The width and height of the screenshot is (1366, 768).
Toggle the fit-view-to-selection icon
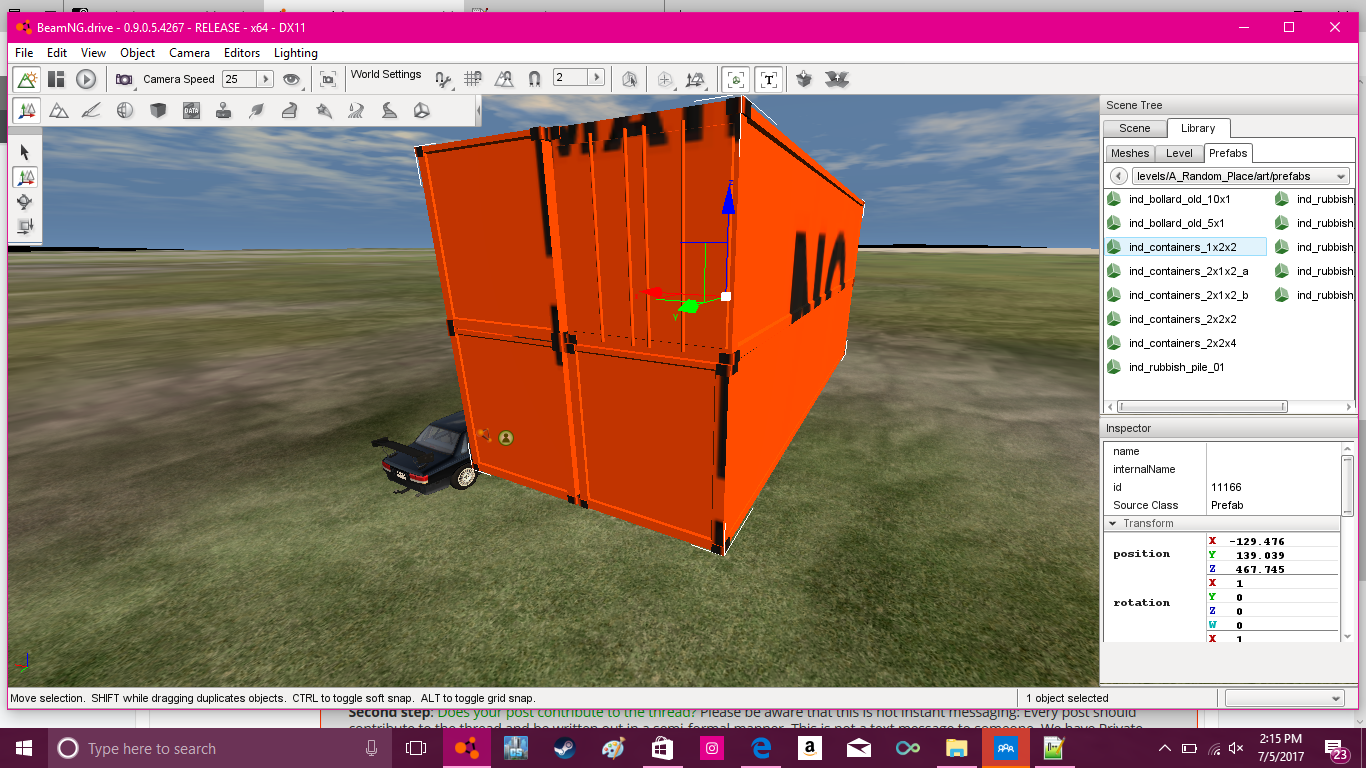pyautogui.click(x=736, y=79)
